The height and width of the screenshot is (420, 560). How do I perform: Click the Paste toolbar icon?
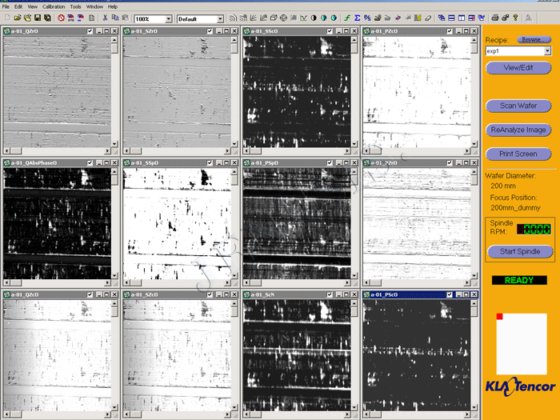(x=125, y=18)
